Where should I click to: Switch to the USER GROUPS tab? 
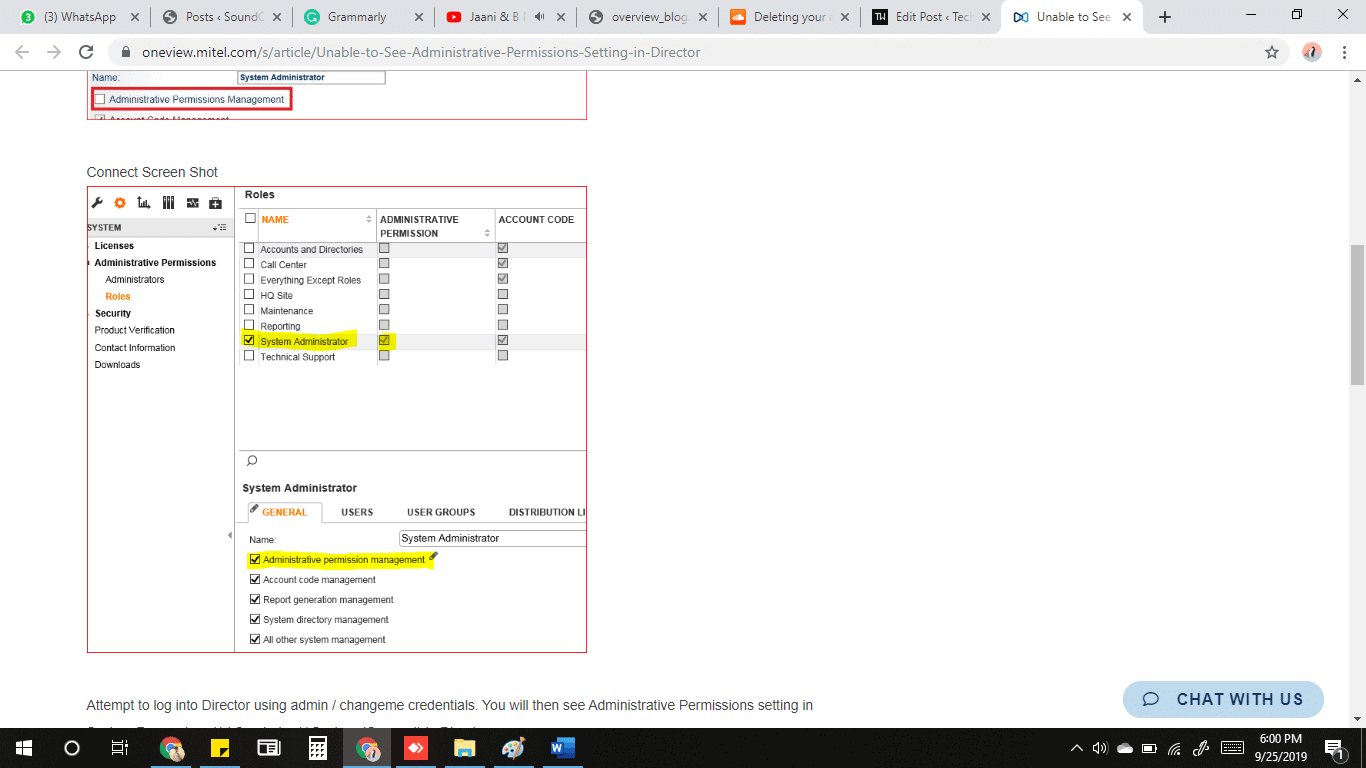click(x=441, y=512)
